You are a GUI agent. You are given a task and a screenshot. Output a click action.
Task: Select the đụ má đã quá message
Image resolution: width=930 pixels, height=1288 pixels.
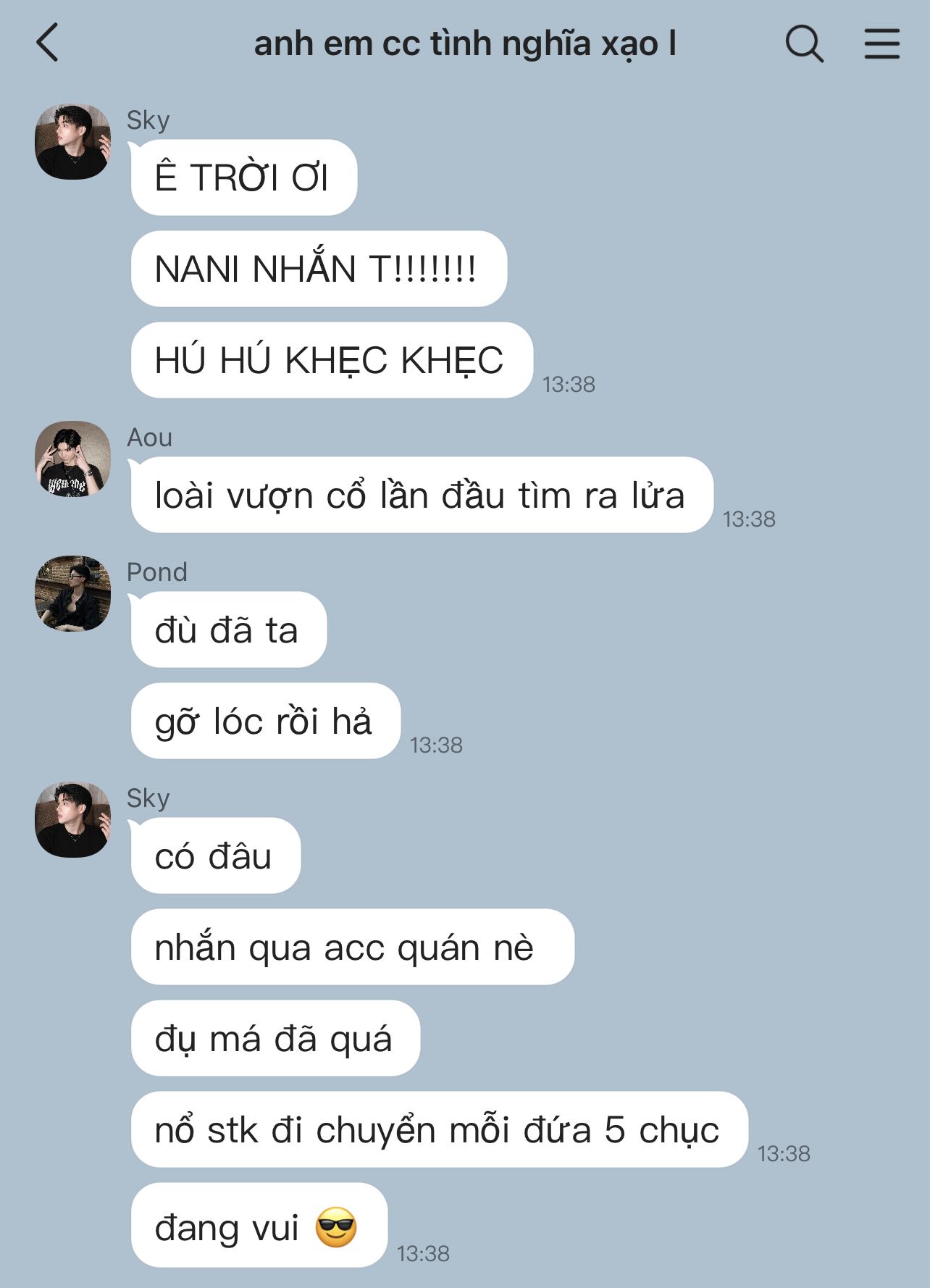click(x=275, y=1038)
